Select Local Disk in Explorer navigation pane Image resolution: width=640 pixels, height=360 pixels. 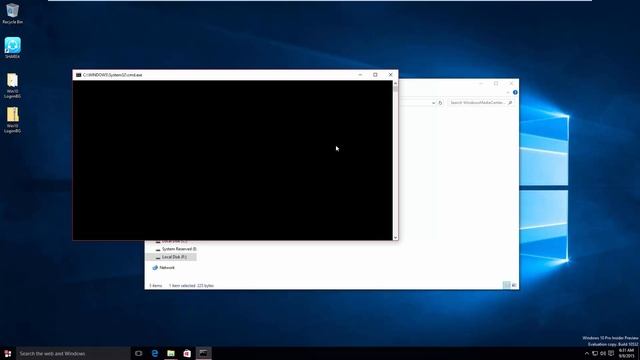(x=171, y=257)
